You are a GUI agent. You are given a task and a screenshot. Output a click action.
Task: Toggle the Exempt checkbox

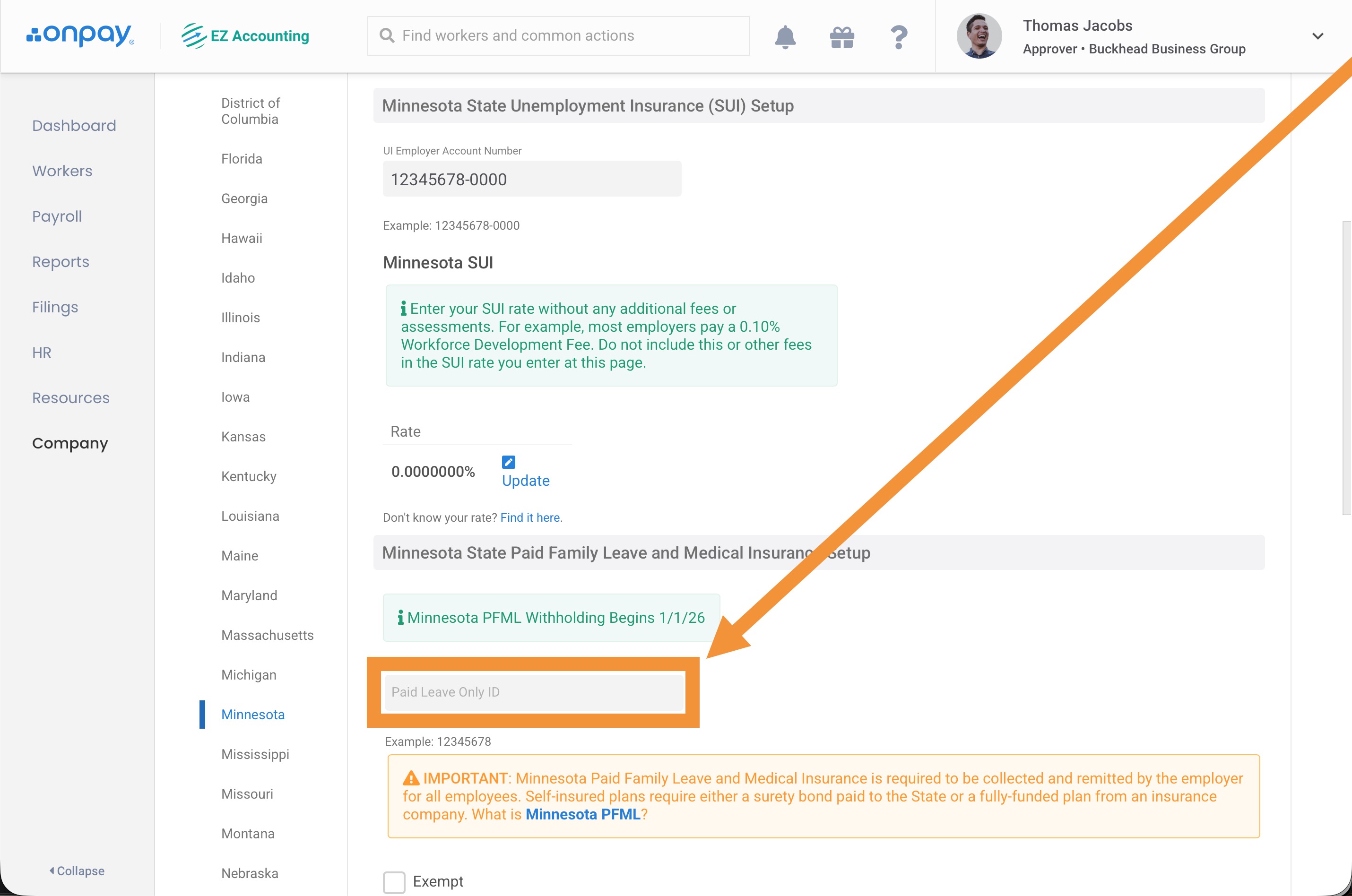(x=394, y=882)
